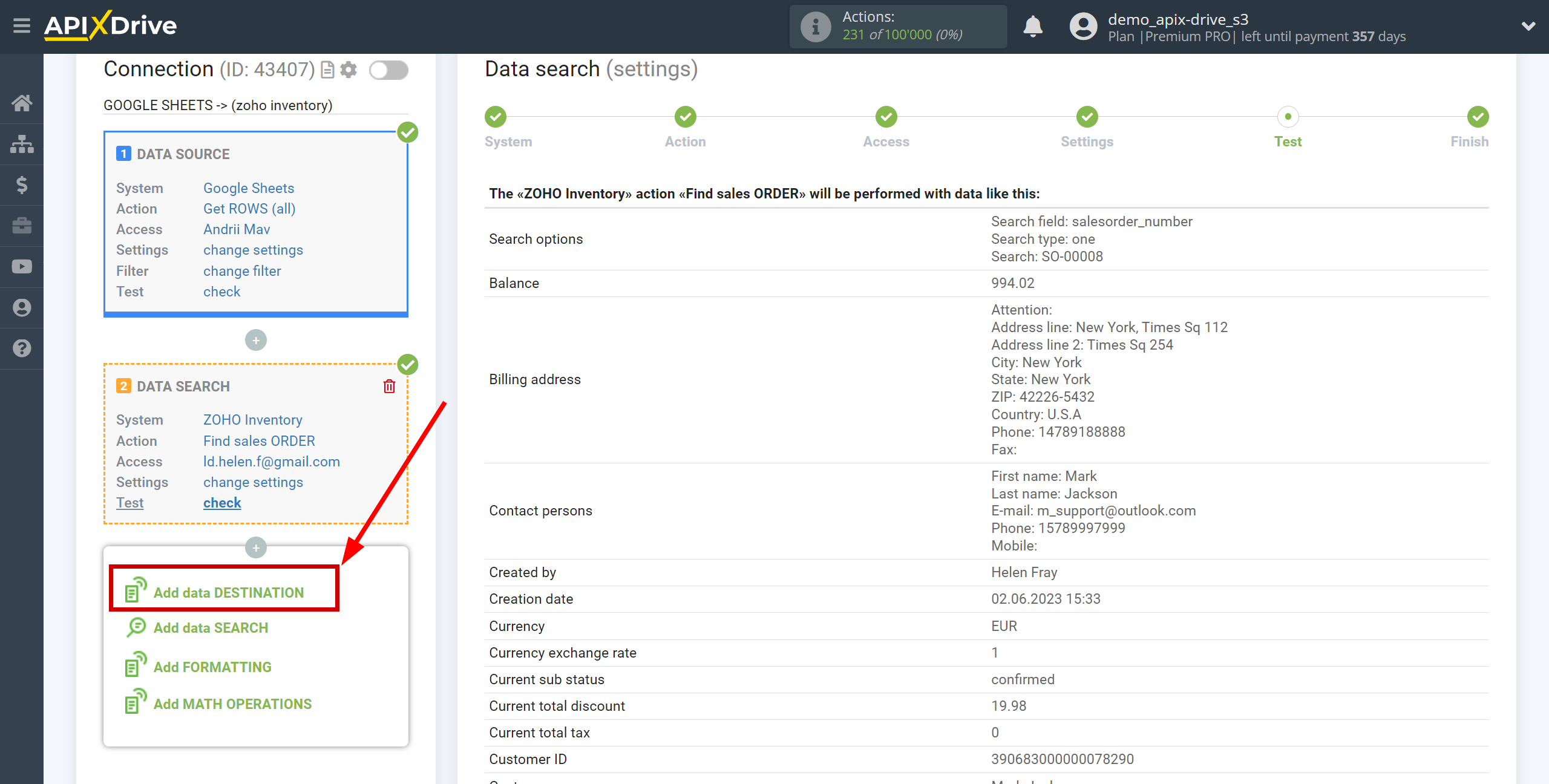Select Customer ID value 390683000000078290
Screen dimensions: 1549x784
pos(1062,759)
